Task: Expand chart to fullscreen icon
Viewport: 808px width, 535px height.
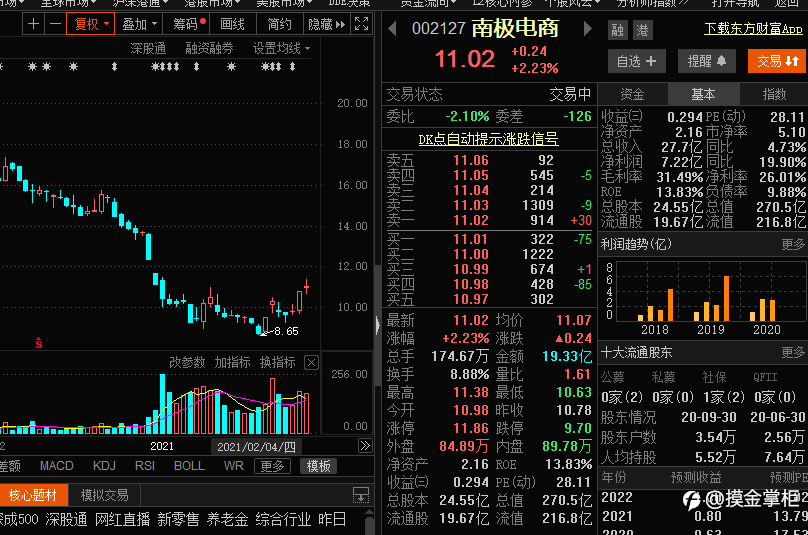Action: pos(362,24)
